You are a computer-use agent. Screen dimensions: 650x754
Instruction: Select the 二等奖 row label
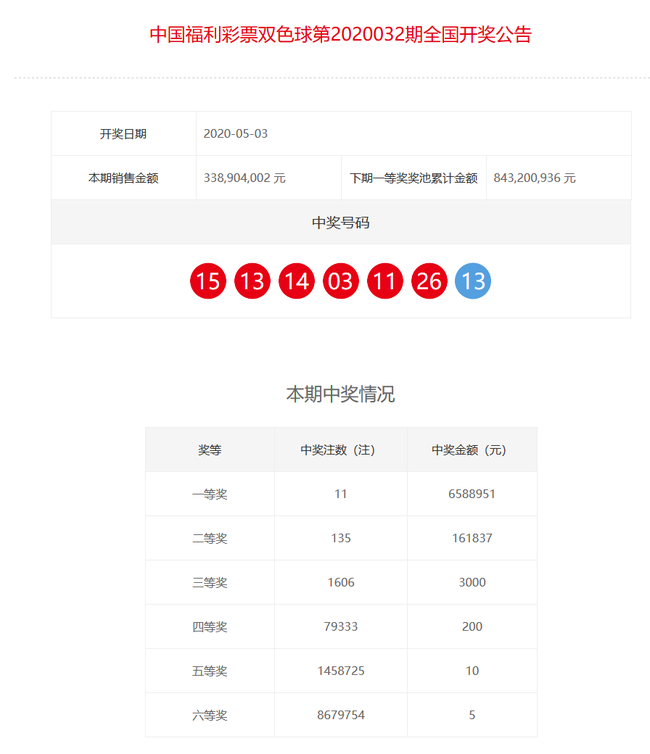pos(210,538)
